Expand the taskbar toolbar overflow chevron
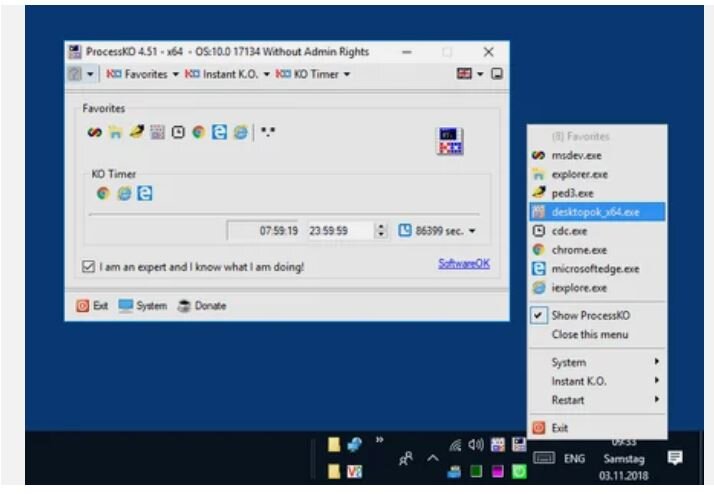Viewport: 714px width, 494px height. pyautogui.click(x=379, y=440)
